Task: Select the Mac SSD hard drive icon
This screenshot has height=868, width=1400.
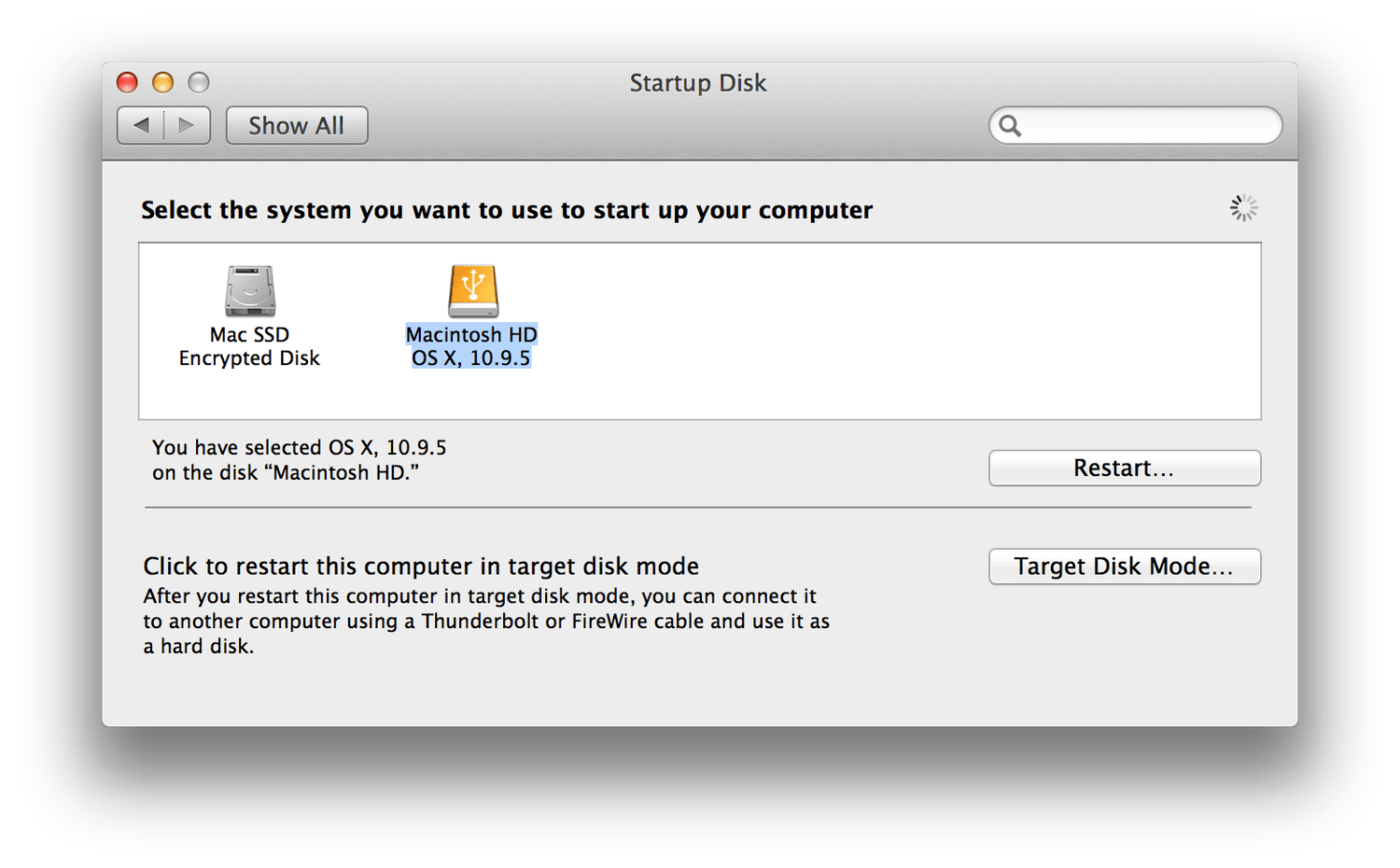Action: (x=250, y=291)
